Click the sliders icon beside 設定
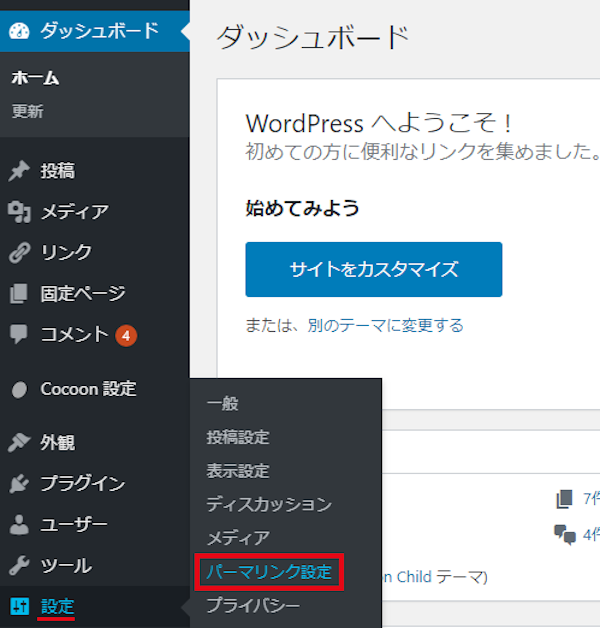Image resolution: width=600 pixels, height=628 pixels. tap(20, 606)
